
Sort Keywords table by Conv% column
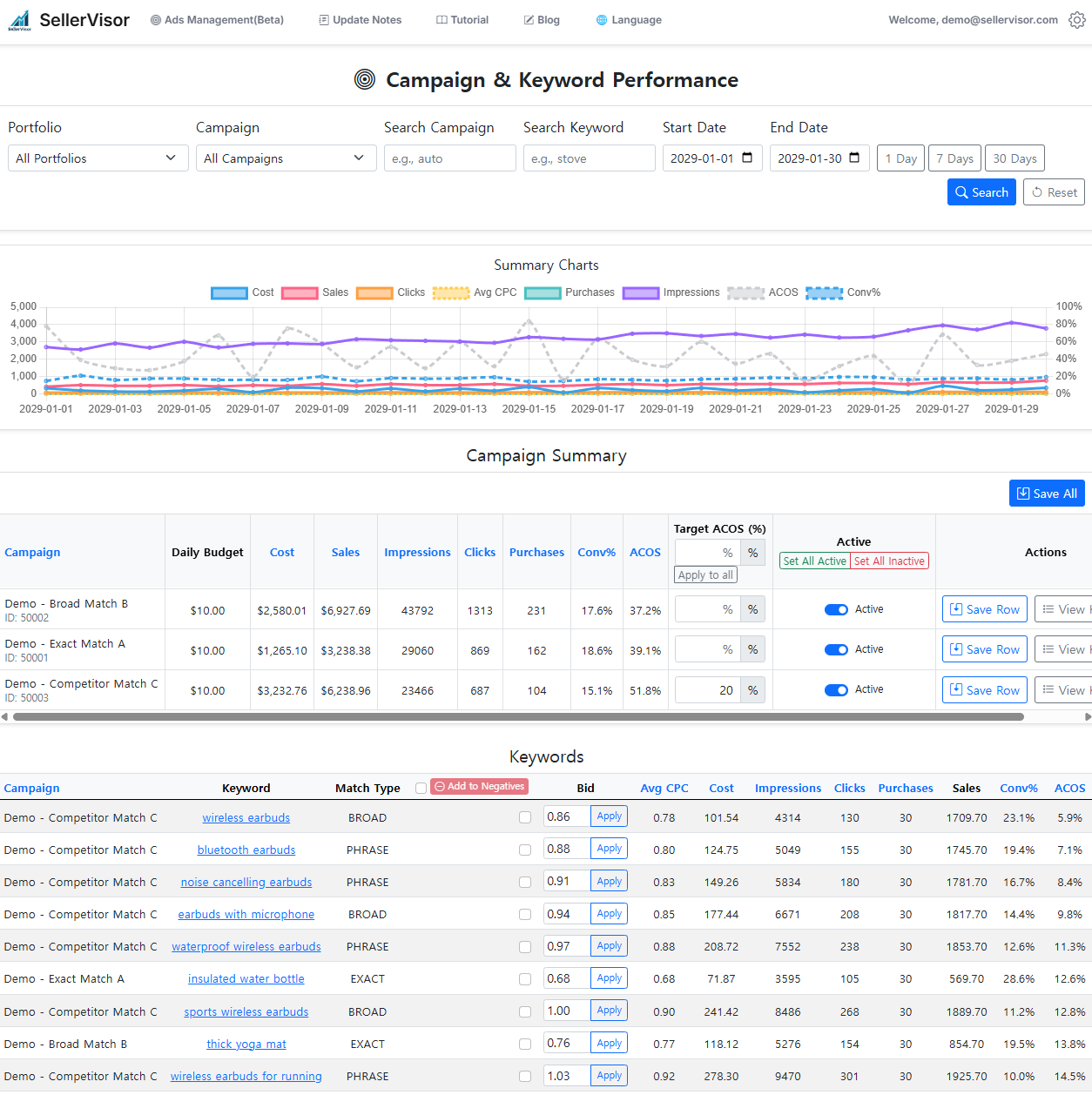click(1019, 789)
